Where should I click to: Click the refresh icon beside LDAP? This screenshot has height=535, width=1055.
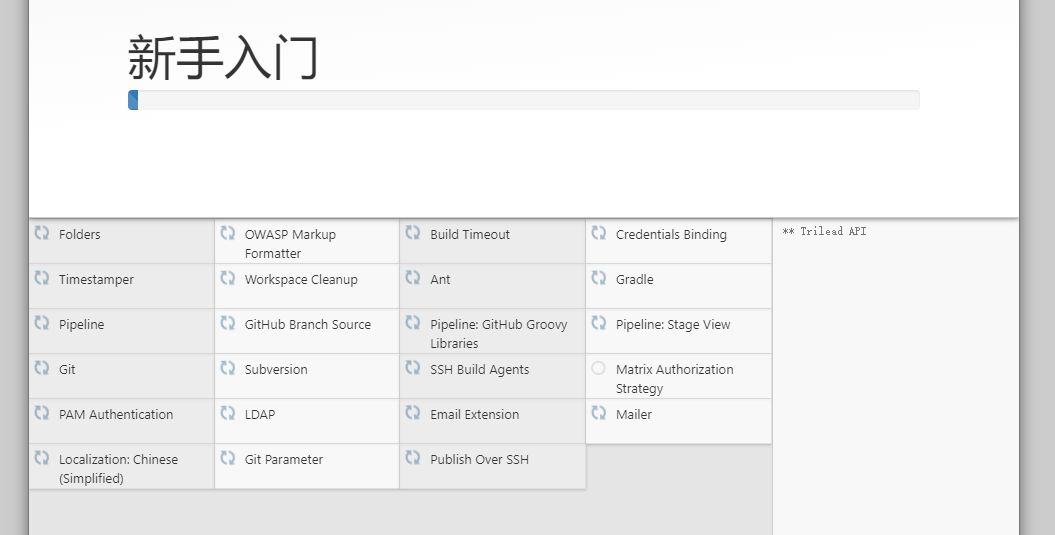(x=228, y=413)
